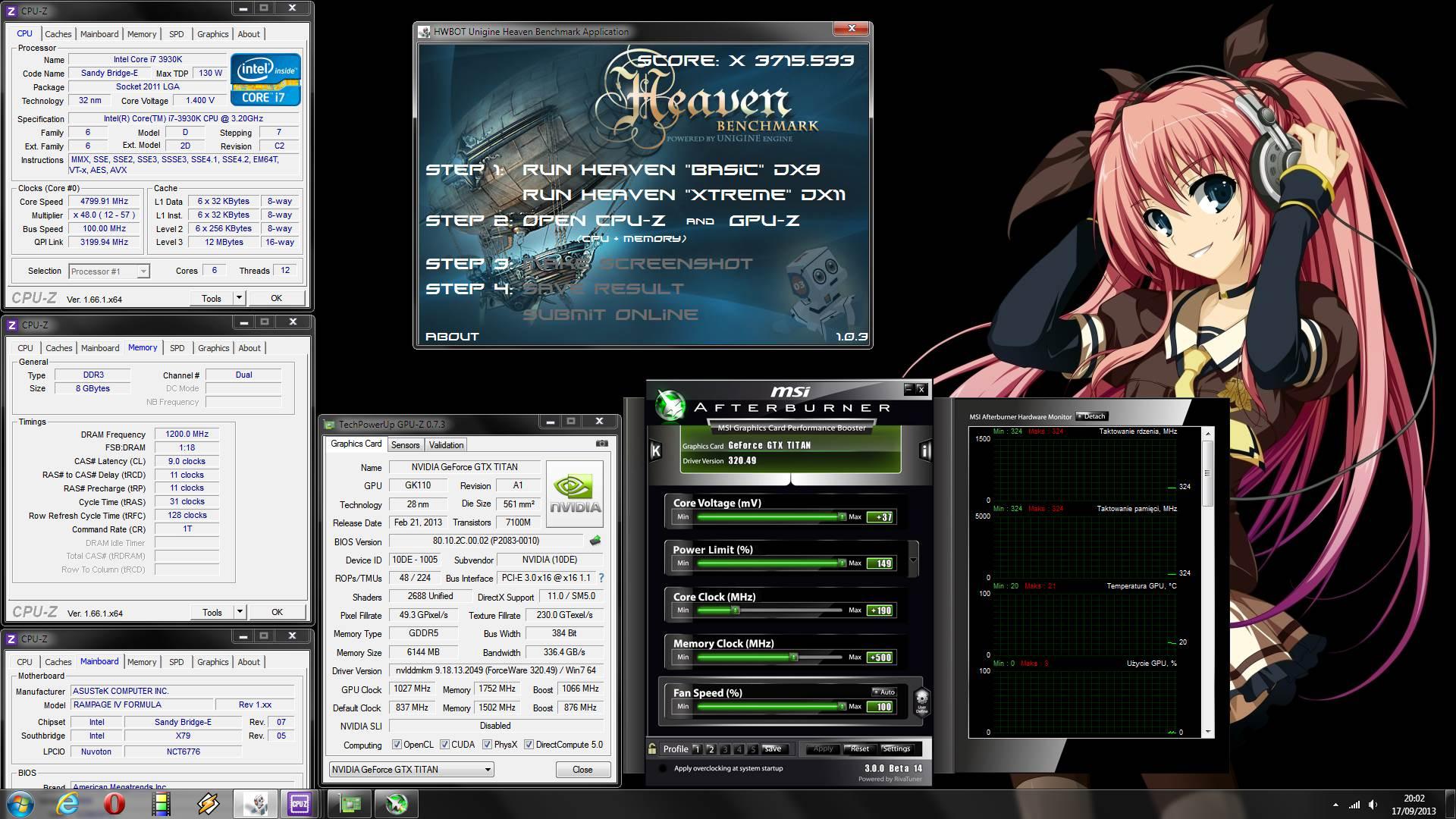Open the Afterburner information i icon
1456x819 pixels.
click(x=925, y=450)
